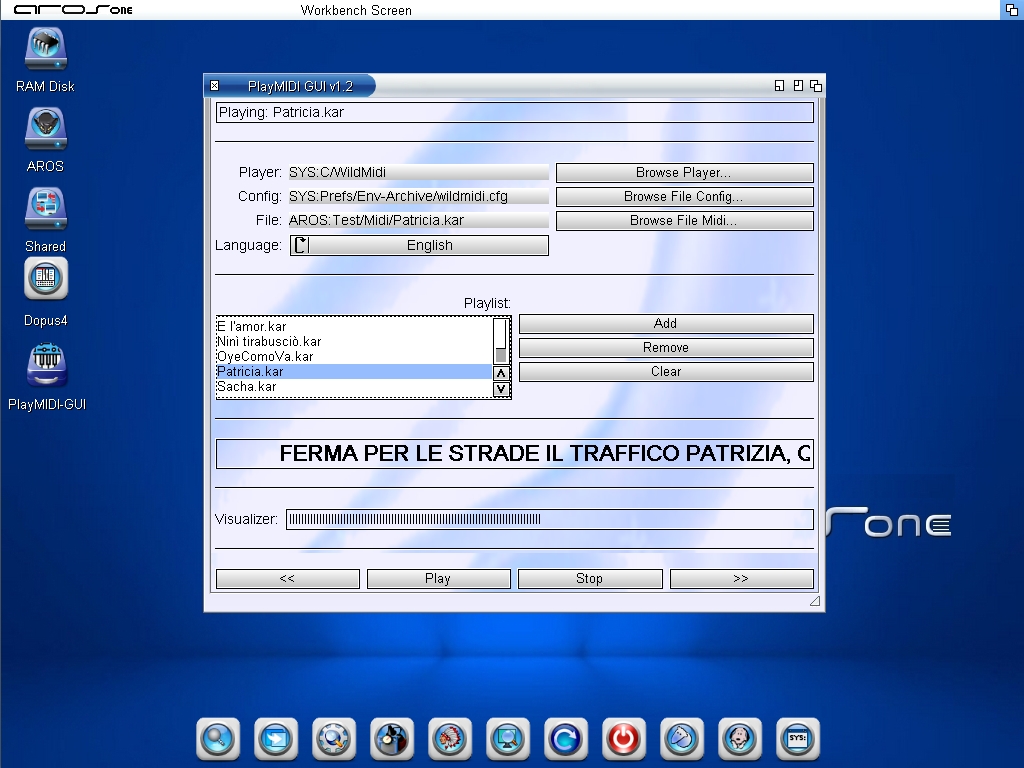This screenshot has height=768, width=1024.
Task: Select Patricia.kar in playlist
Action: coord(354,372)
